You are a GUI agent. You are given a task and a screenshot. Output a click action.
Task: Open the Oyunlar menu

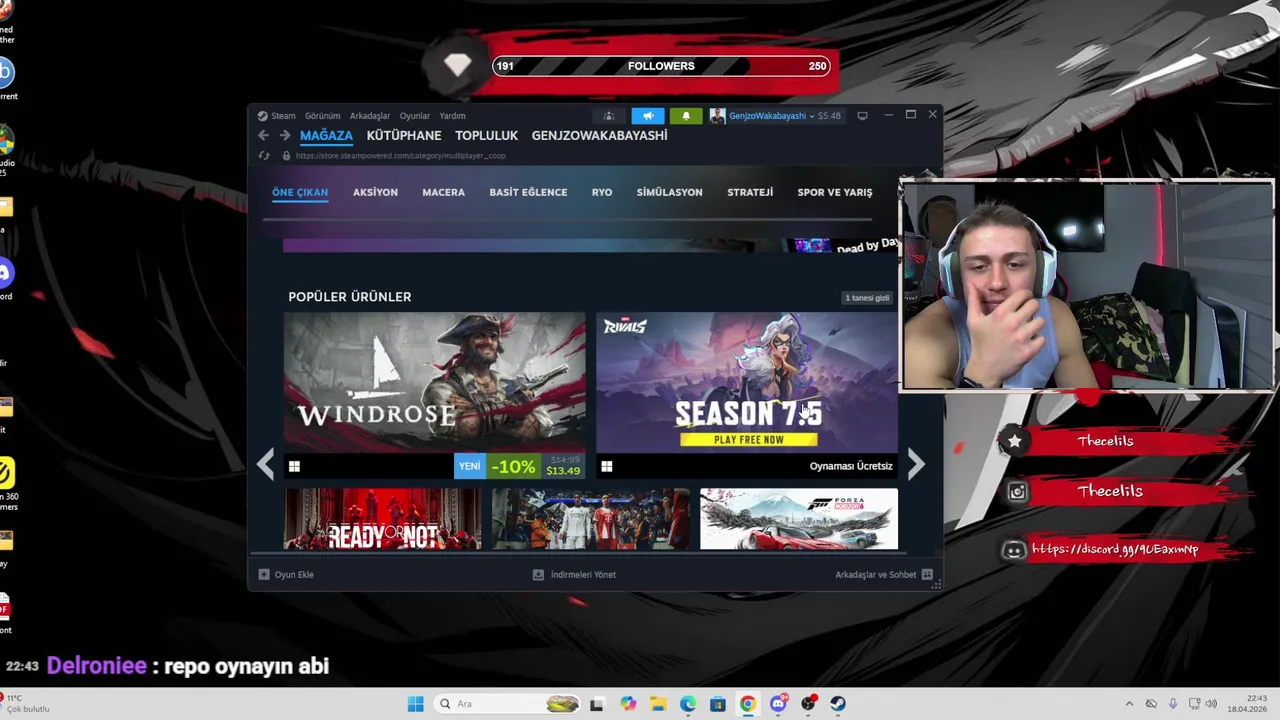[x=415, y=116]
